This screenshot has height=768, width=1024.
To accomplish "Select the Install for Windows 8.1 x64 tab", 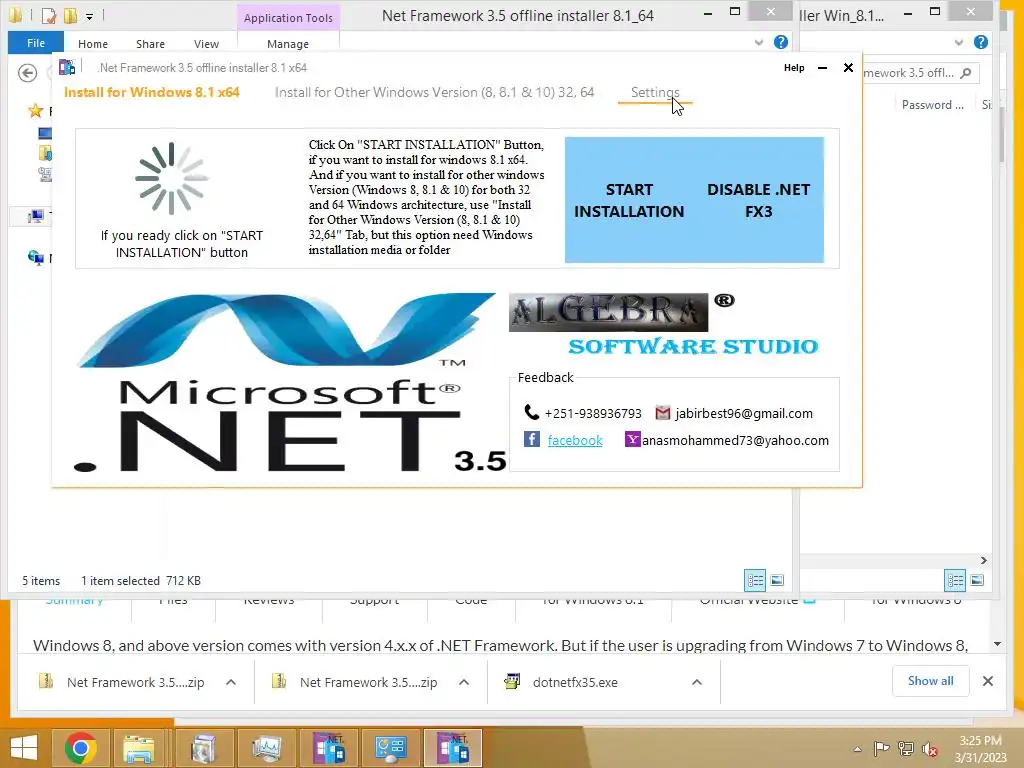I will [152, 92].
